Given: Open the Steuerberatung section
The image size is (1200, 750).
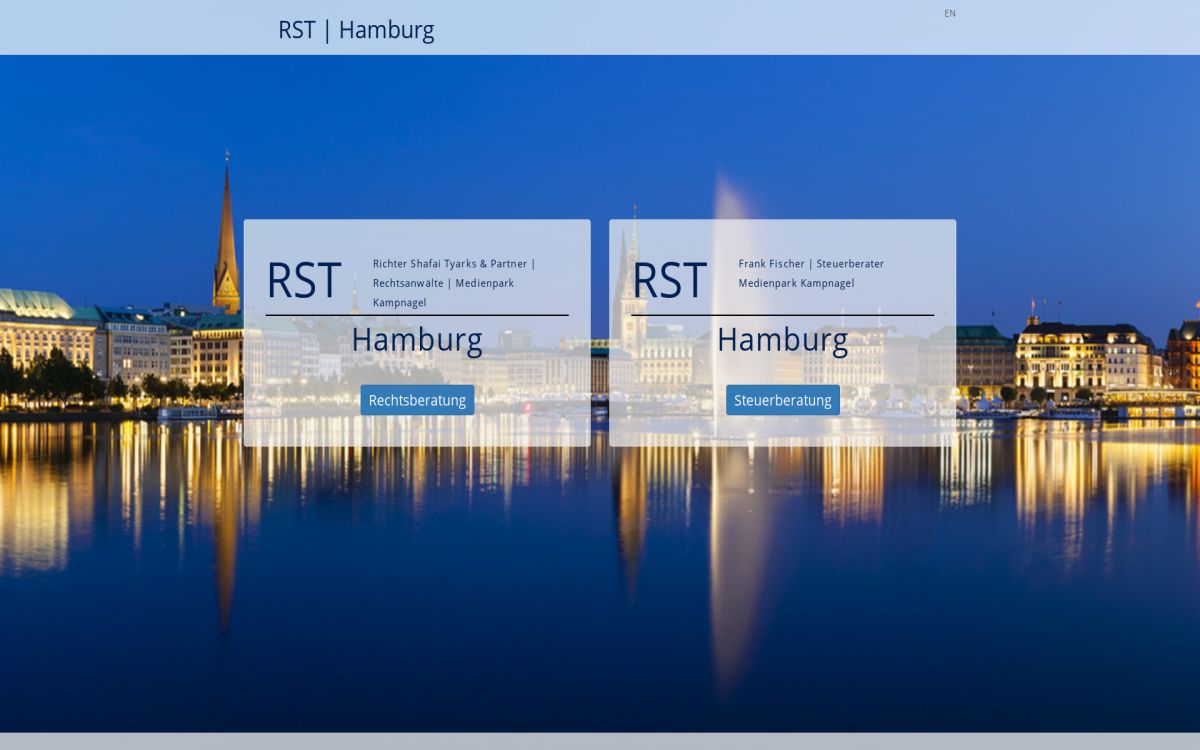Looking at the screenshot, I should (x=783, y=399).
